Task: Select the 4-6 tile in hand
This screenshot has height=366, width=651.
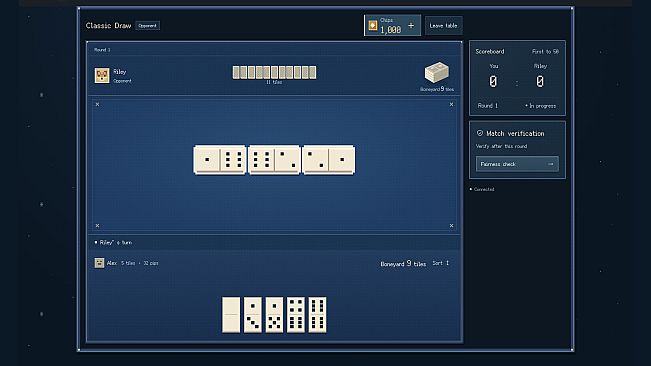Action: click(x=296, y=315)
